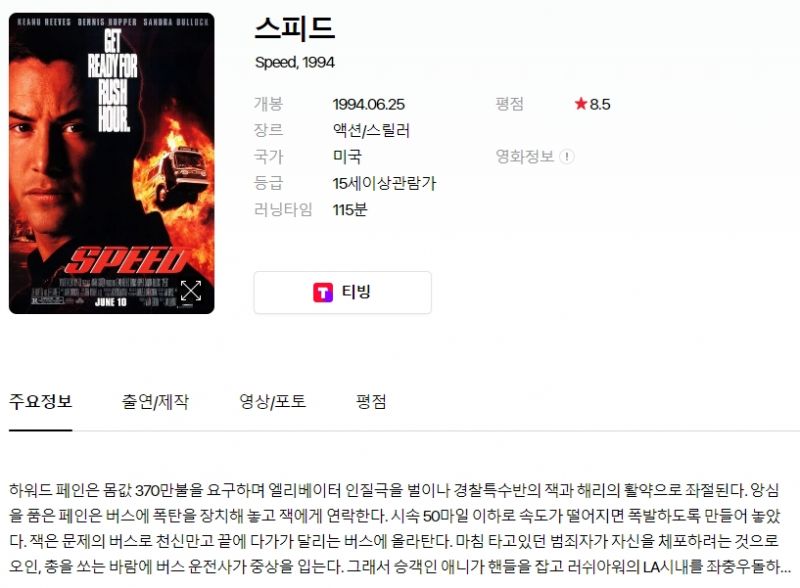Screen dimensions: 800x588
Task: Click the 스피드 movie title
Action: pos(294,29)
